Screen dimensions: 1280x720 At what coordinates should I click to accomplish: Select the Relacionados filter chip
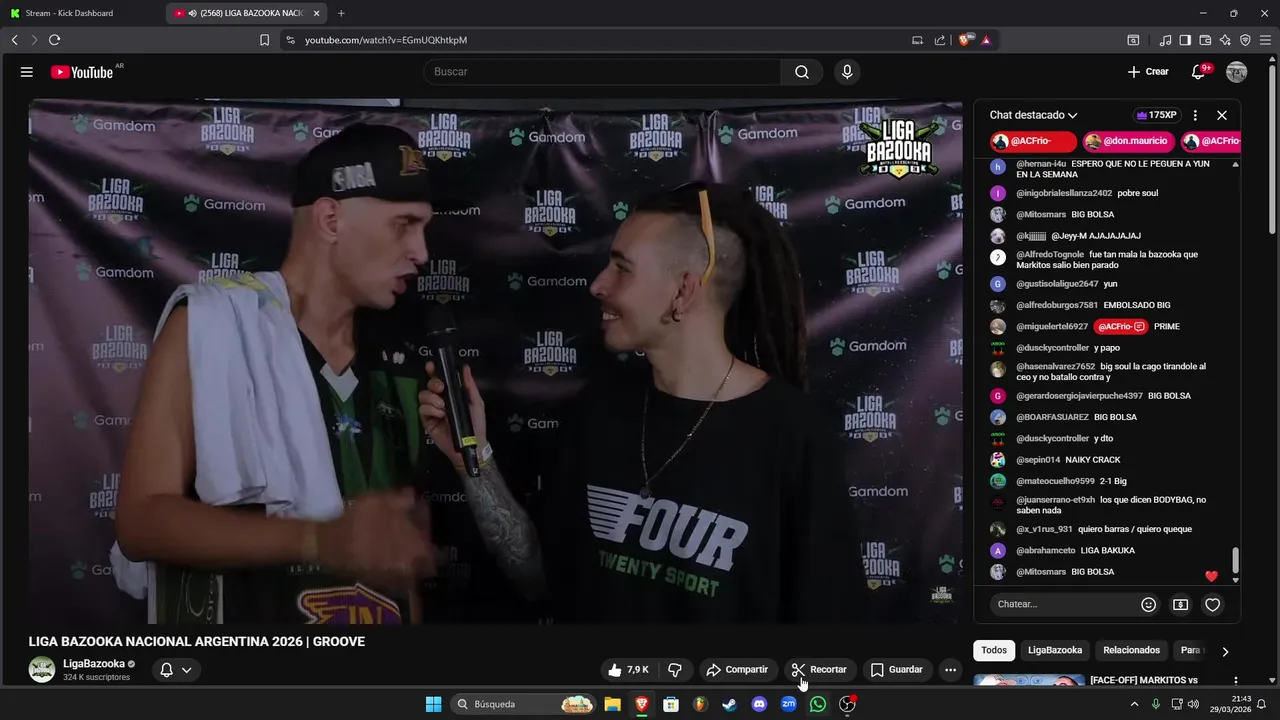[1131, 650]
